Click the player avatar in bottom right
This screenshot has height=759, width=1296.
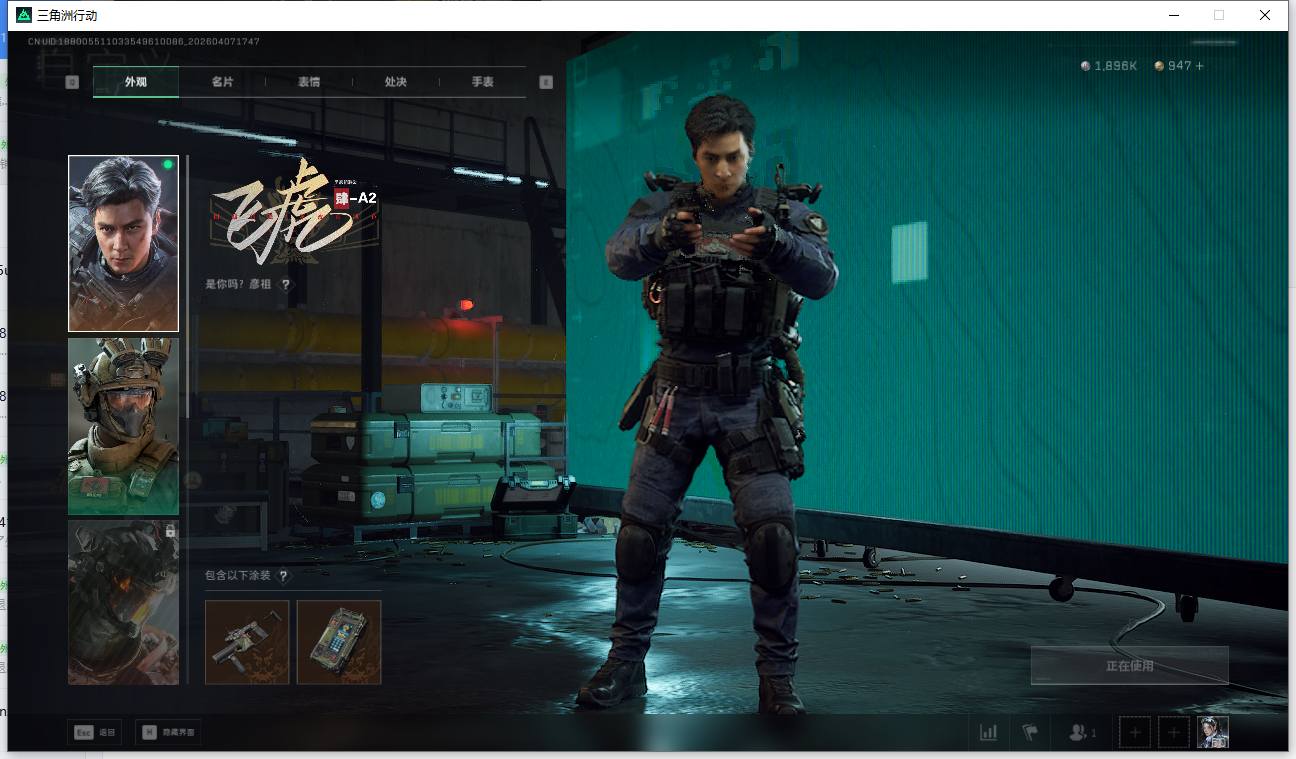(x=1212, y=733)
